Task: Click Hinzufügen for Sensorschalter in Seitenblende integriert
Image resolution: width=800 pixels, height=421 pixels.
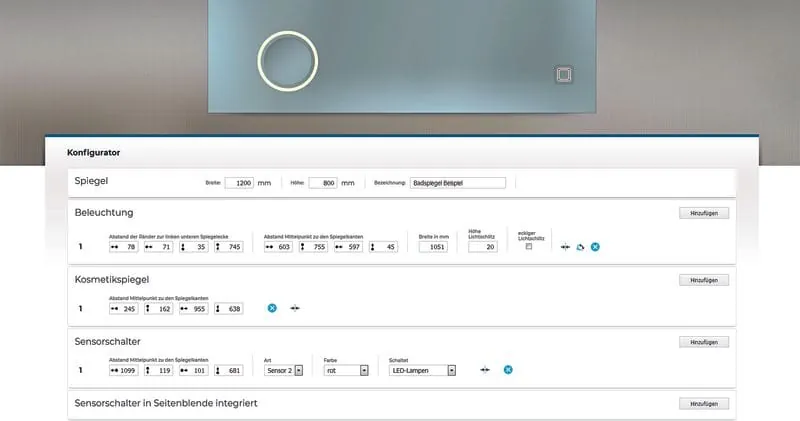Action: [704, 404]
